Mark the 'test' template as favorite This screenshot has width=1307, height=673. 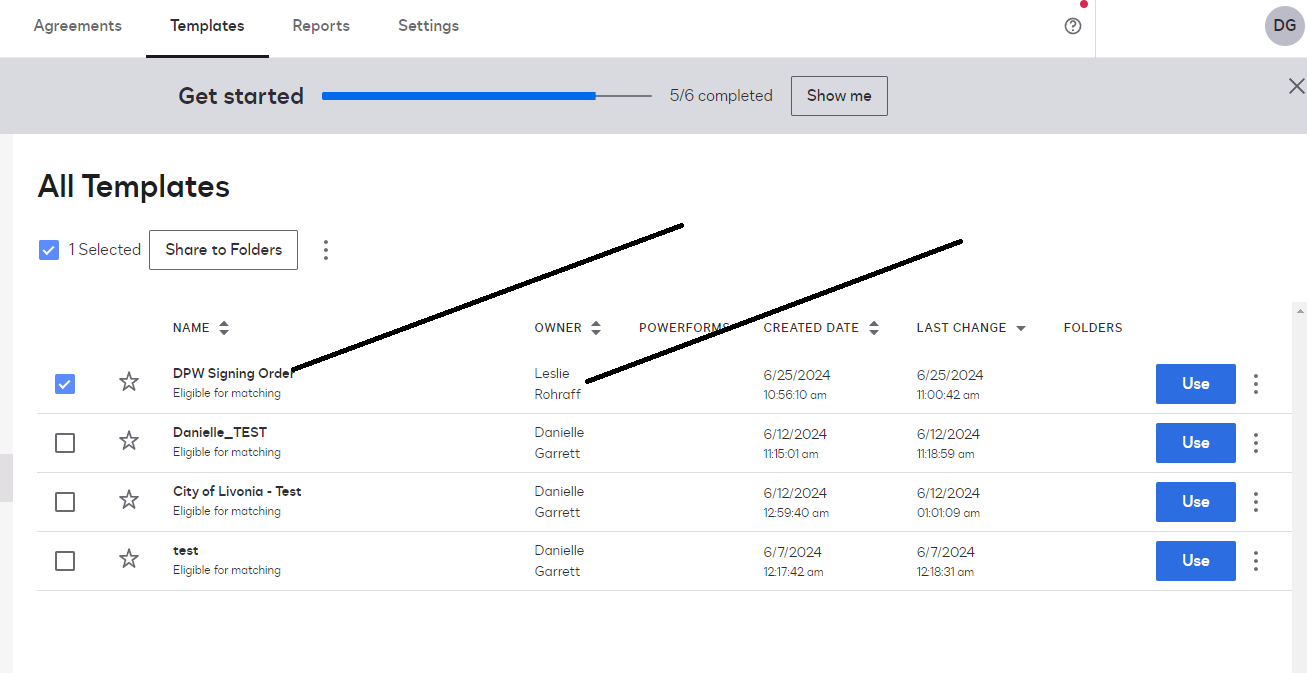[129, 559]
